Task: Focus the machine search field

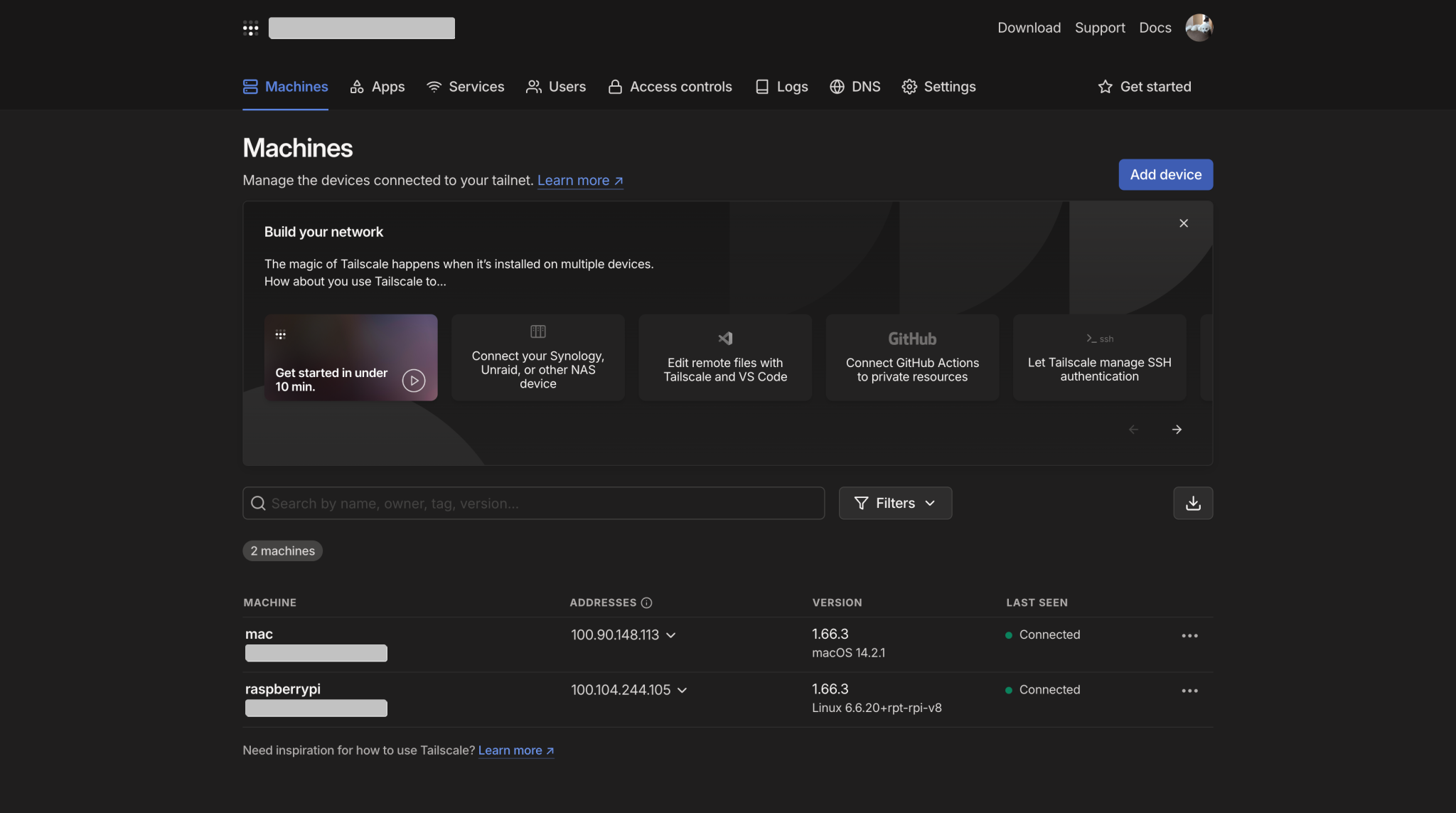Action: 540,503
